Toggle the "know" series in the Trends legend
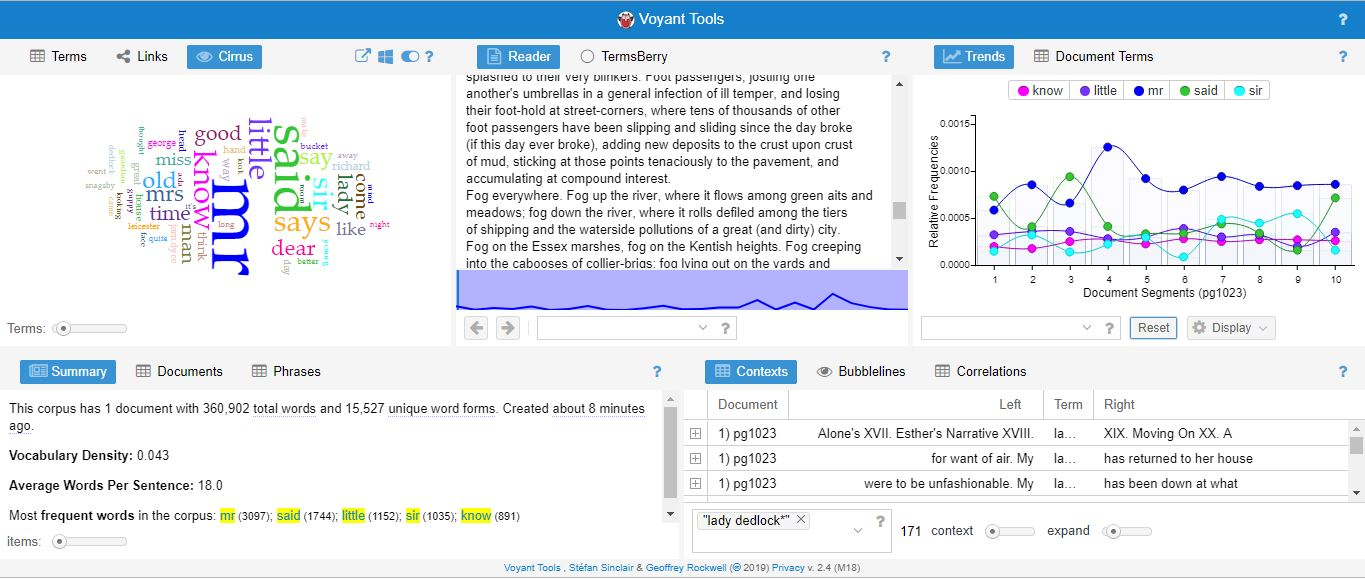The height and width of the screenshot is (579, 1365). [1039, 90]
